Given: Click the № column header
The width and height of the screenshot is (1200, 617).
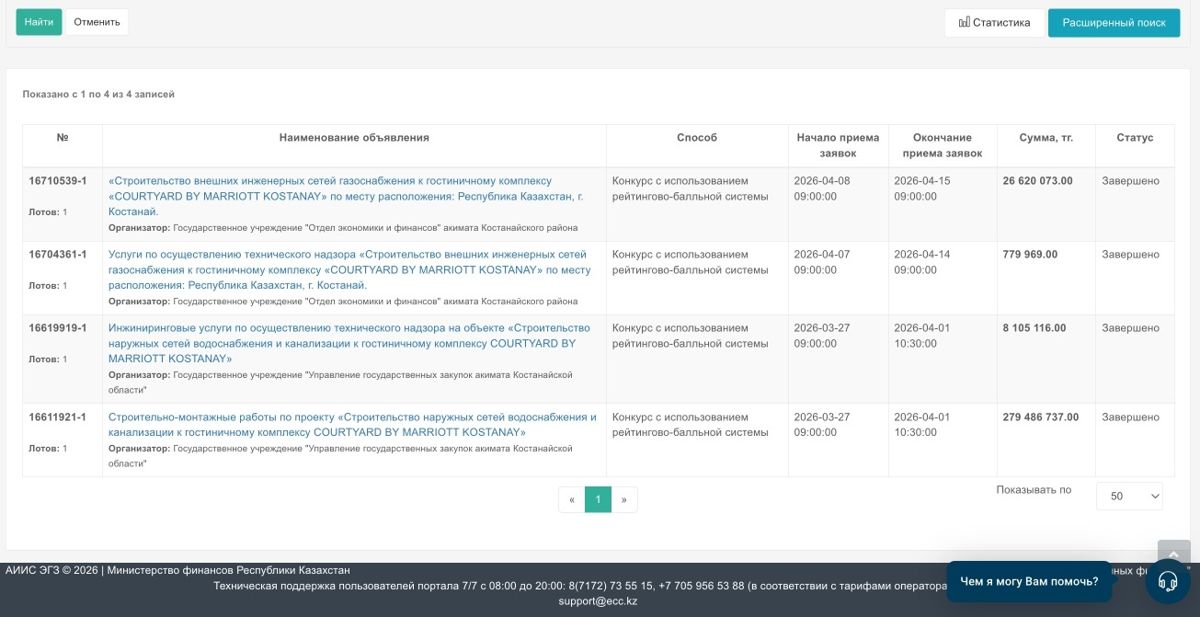Looking at the screenshot, I should (62, 138).
